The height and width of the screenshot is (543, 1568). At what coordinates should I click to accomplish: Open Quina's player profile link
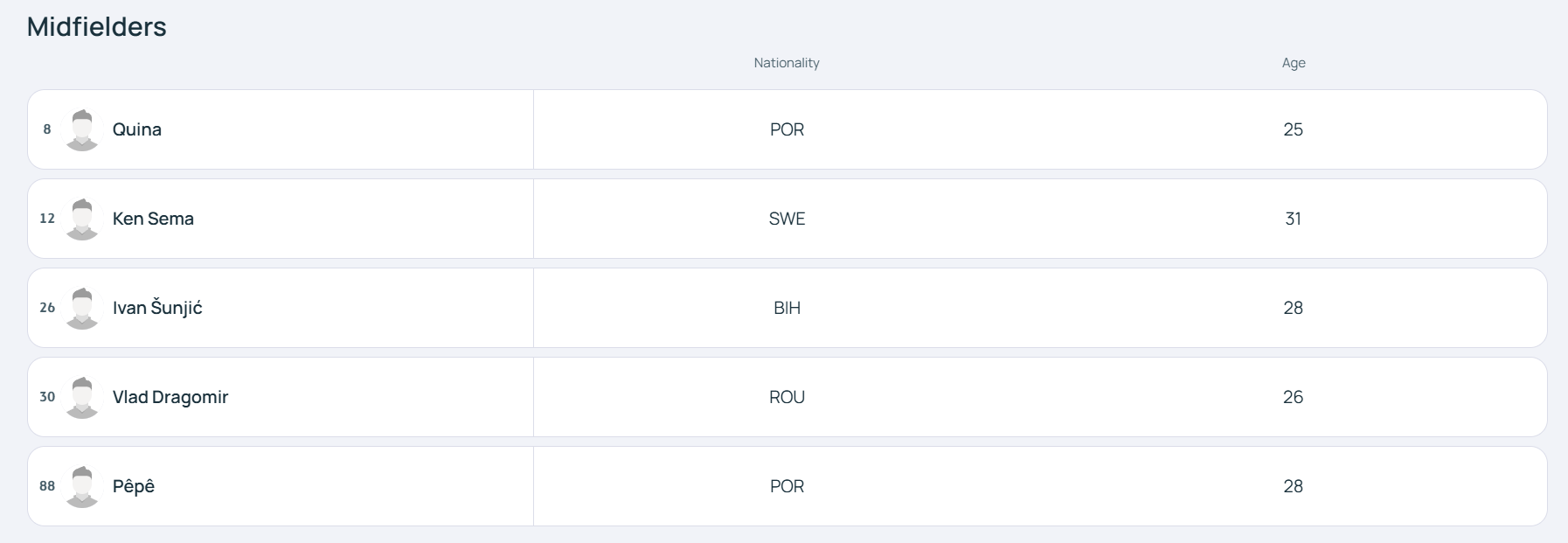[x=137, y=129]
